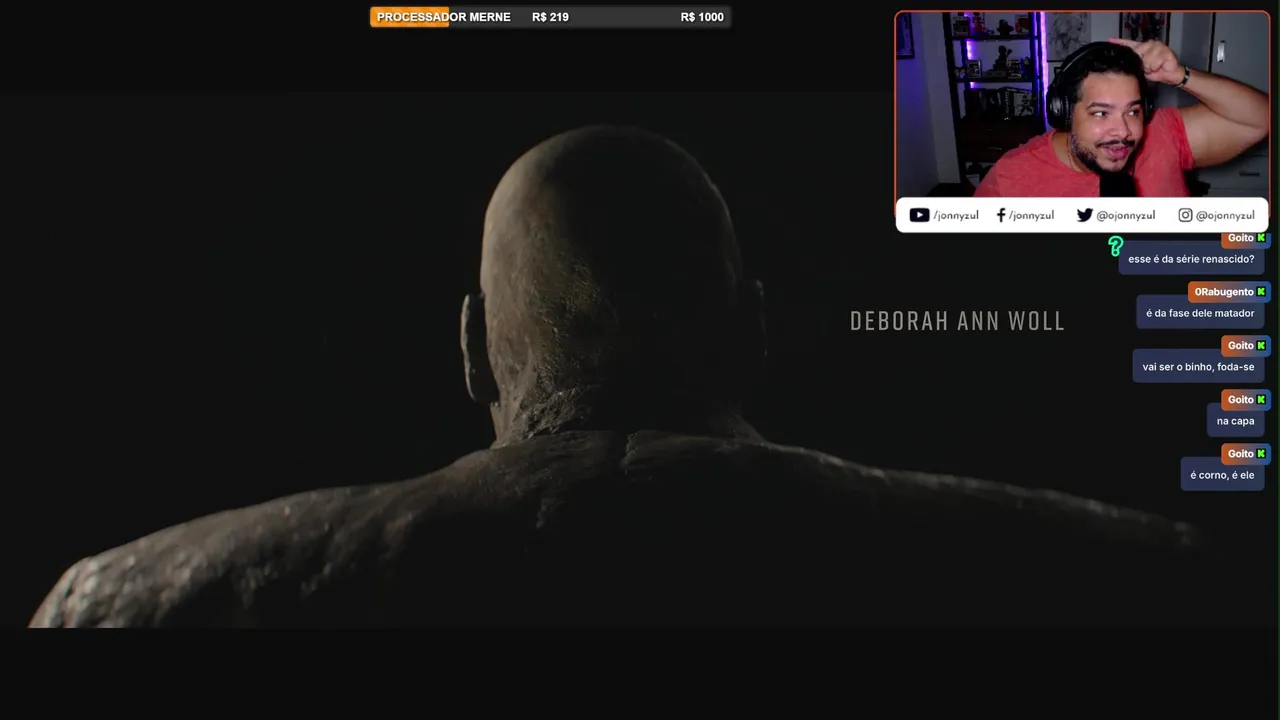Click the Goito username above 'é corno, é ele'
This screenshot has width=1280, height=720.
click(x=1240, y=454)
